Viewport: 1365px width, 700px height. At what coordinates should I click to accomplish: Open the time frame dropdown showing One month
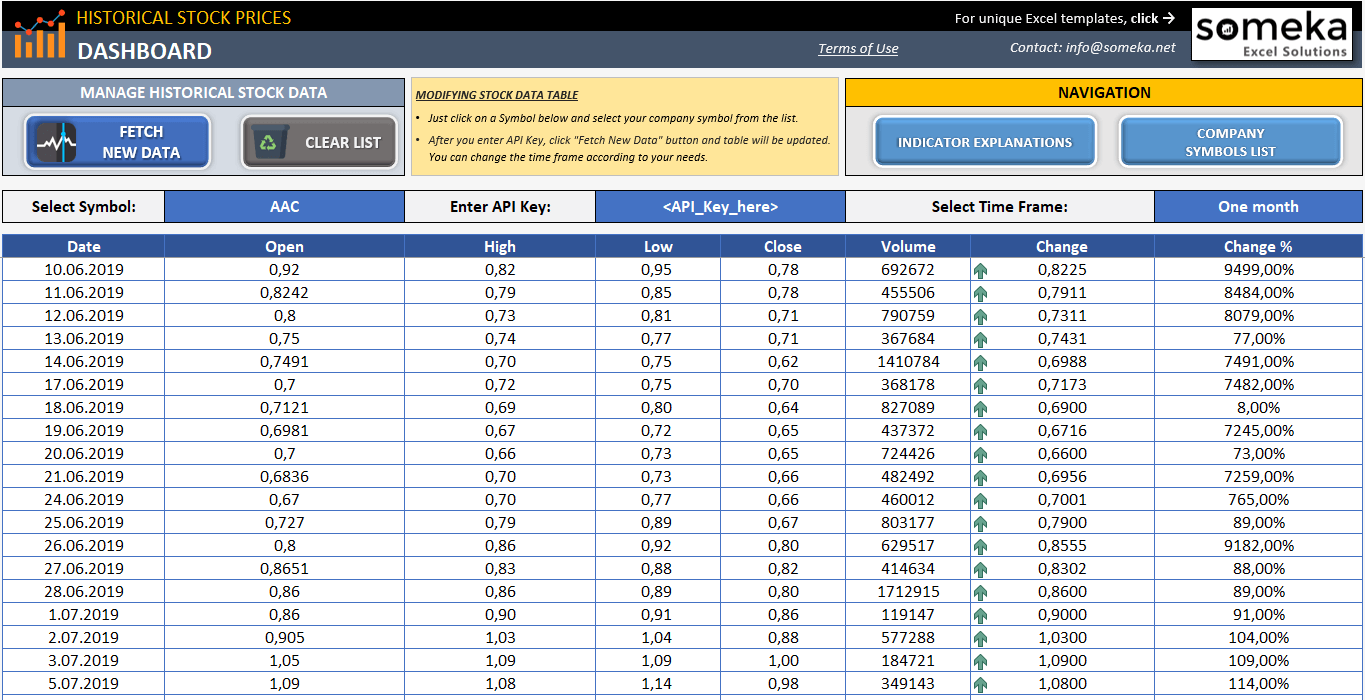[1257, 207]
